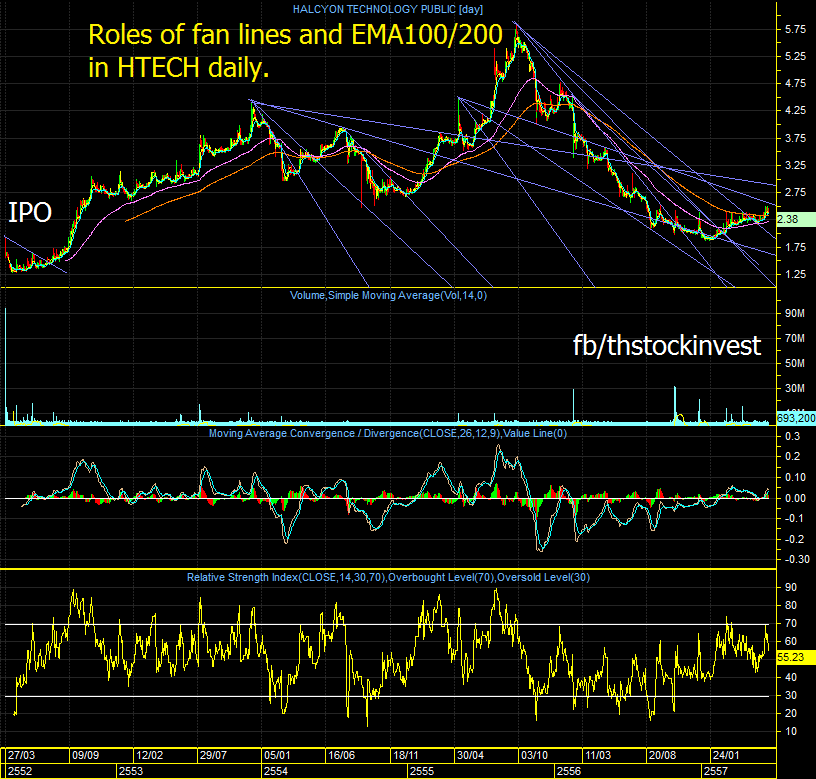
Task: Select the 24/01 date on time axis
Action: (x=726, y=755)
